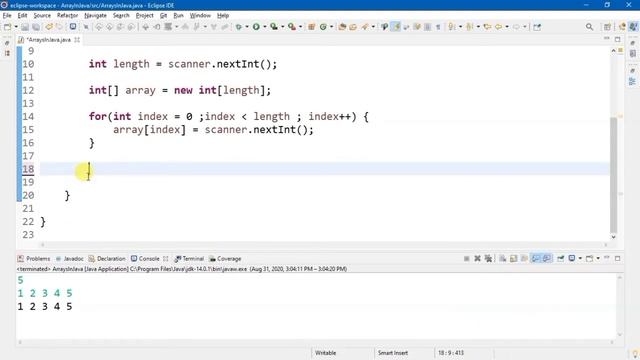Open the Debug dropdown arrow
The width and height of the screenshot is (640, 360).
click(x=247, y=27)
